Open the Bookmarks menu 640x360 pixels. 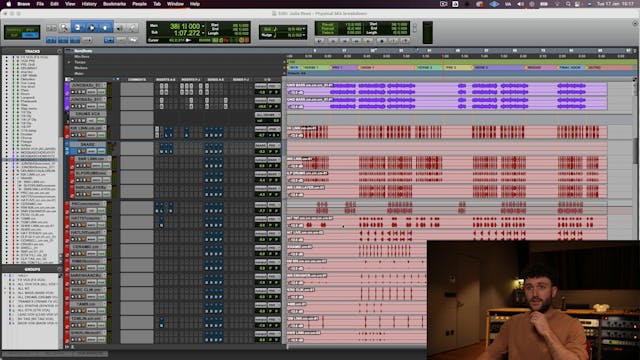point(114,4)
